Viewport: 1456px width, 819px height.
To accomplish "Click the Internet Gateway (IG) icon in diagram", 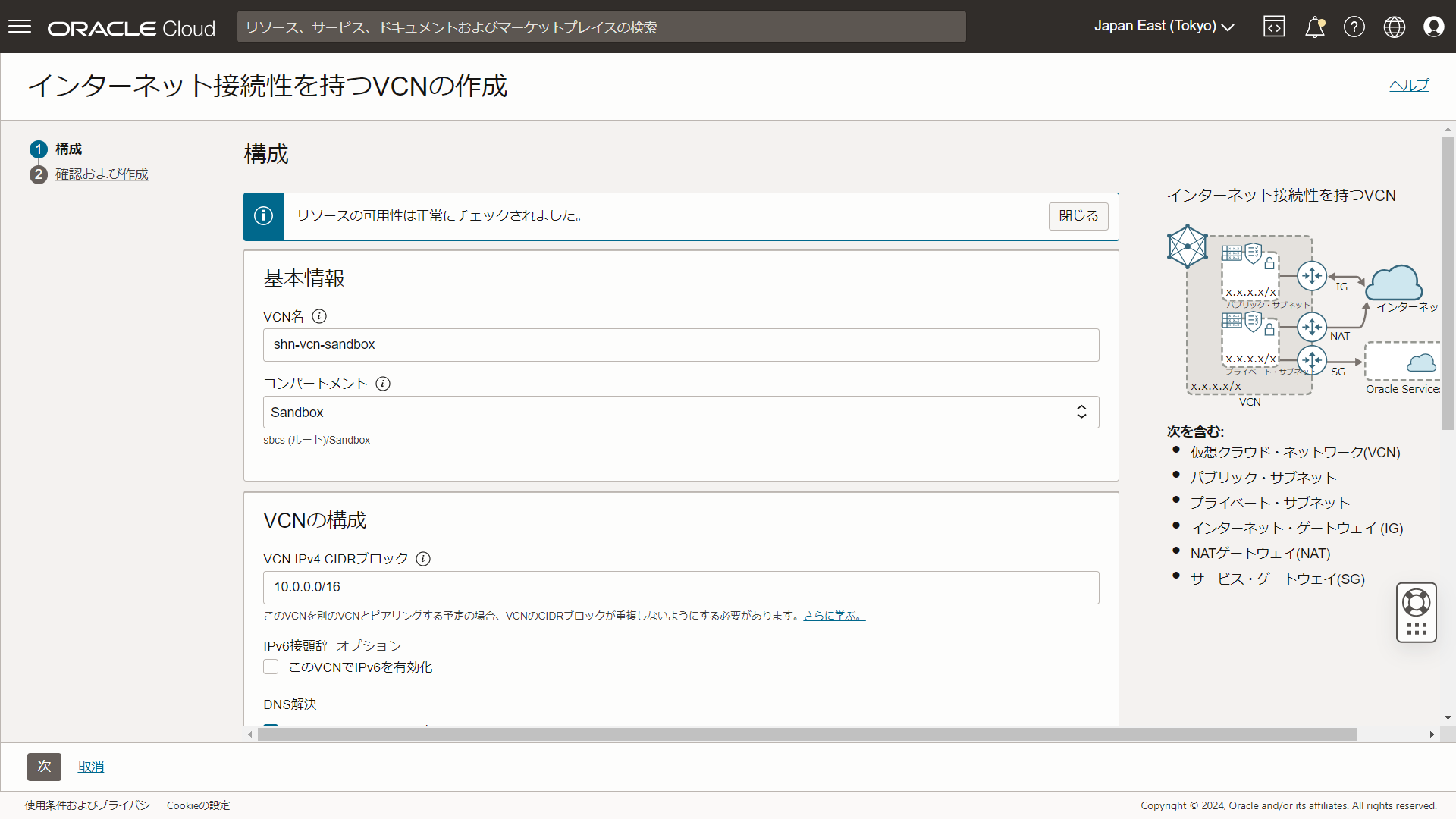I will [x=1312, y=276].
